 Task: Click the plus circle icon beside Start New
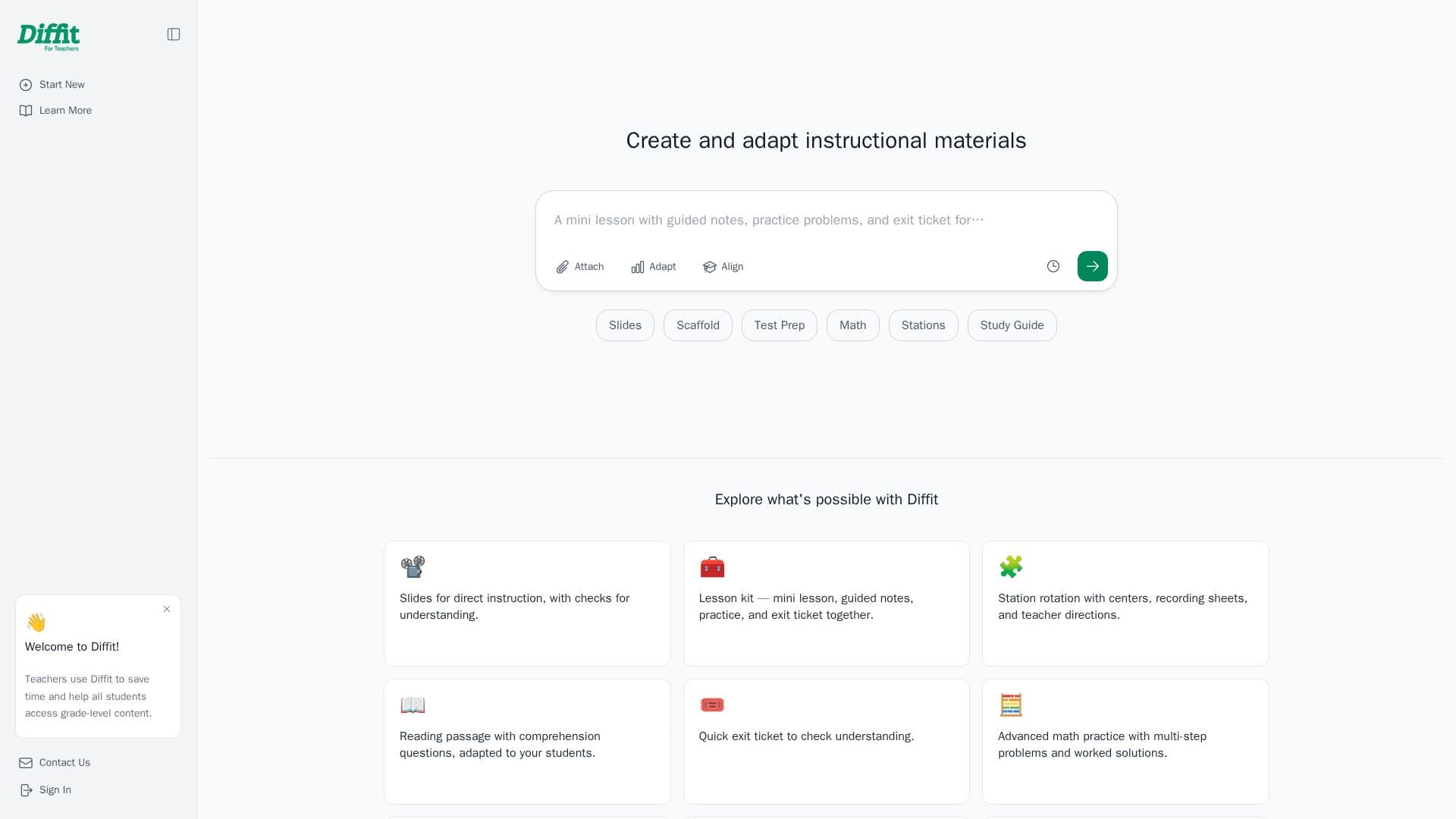(x=26, y=85)
